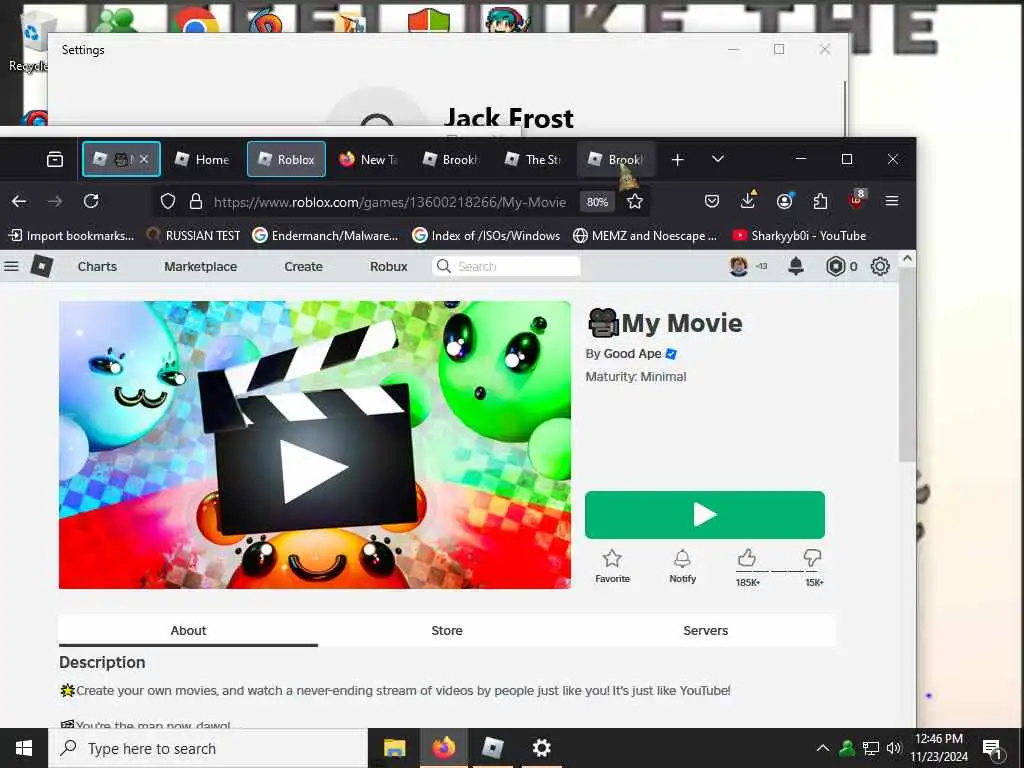
Task: Reset the 80% zoom level indicator
Action: coord(598,202)
